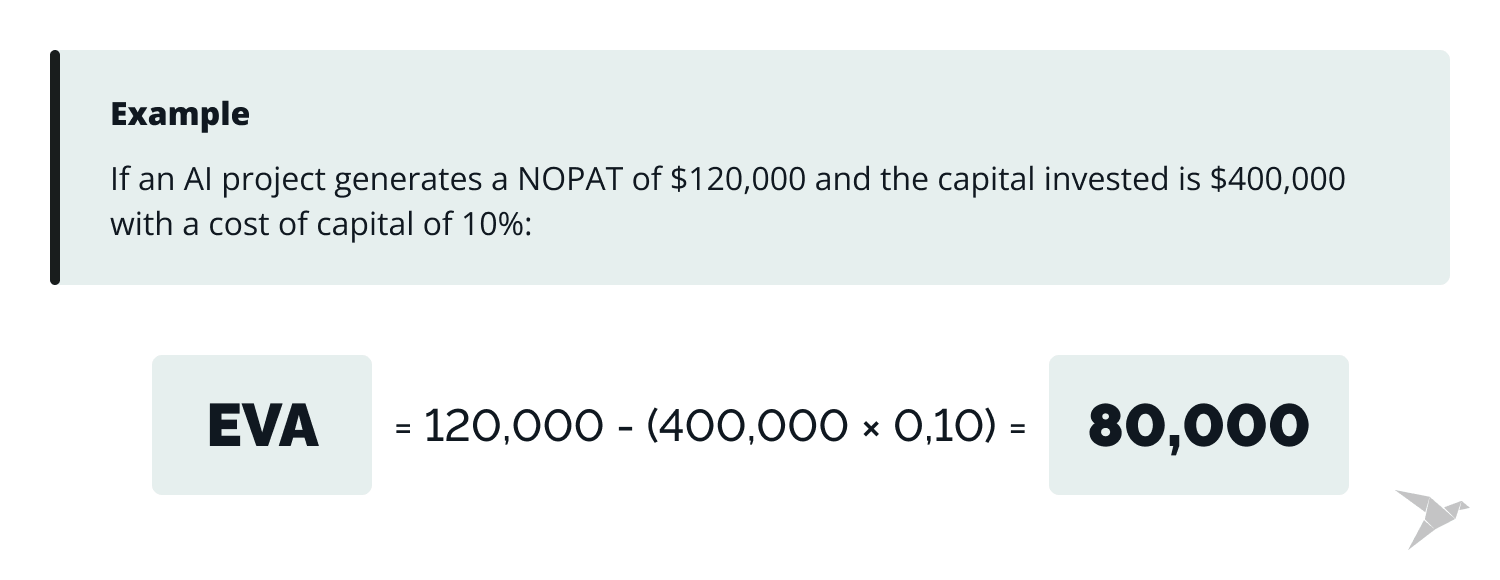Click 120,000 in the EVA formula

click(x=513, y=427)
